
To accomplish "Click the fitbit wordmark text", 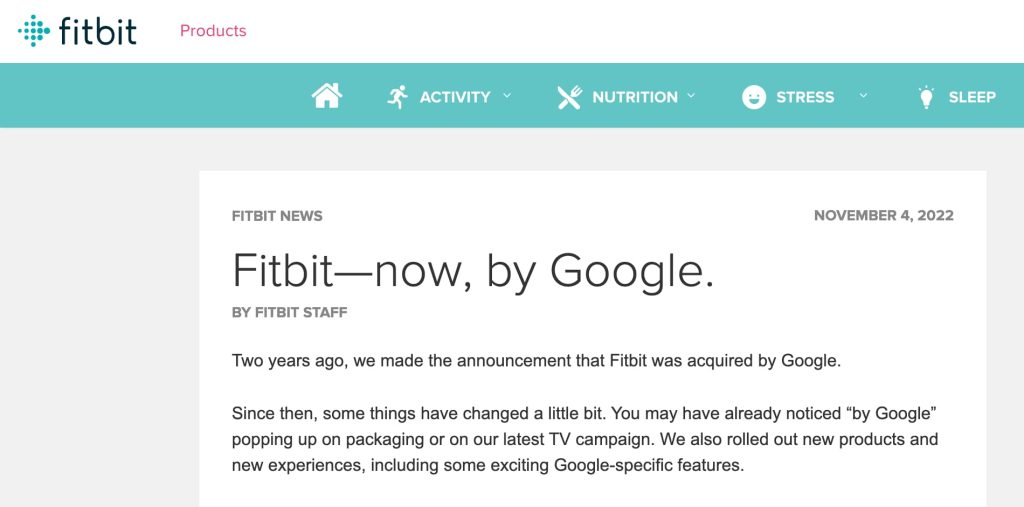I will point(98,31).
